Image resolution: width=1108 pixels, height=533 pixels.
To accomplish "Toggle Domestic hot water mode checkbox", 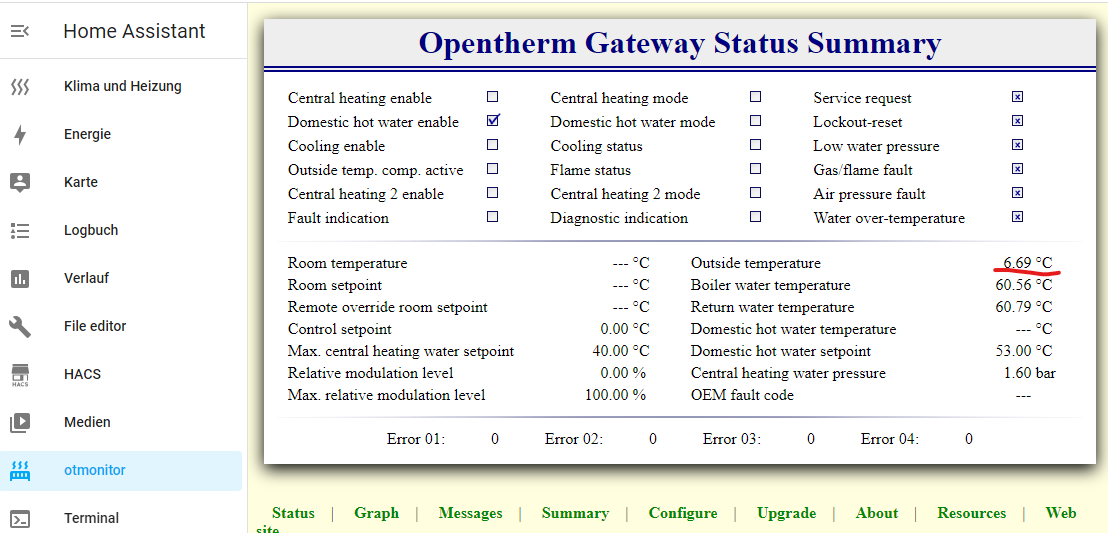I will coord(755,121).
